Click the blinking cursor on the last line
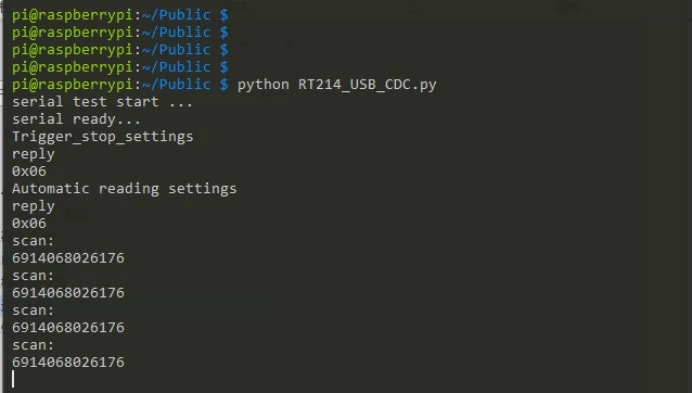The image size is (693, 393). [x=13, y=379]
